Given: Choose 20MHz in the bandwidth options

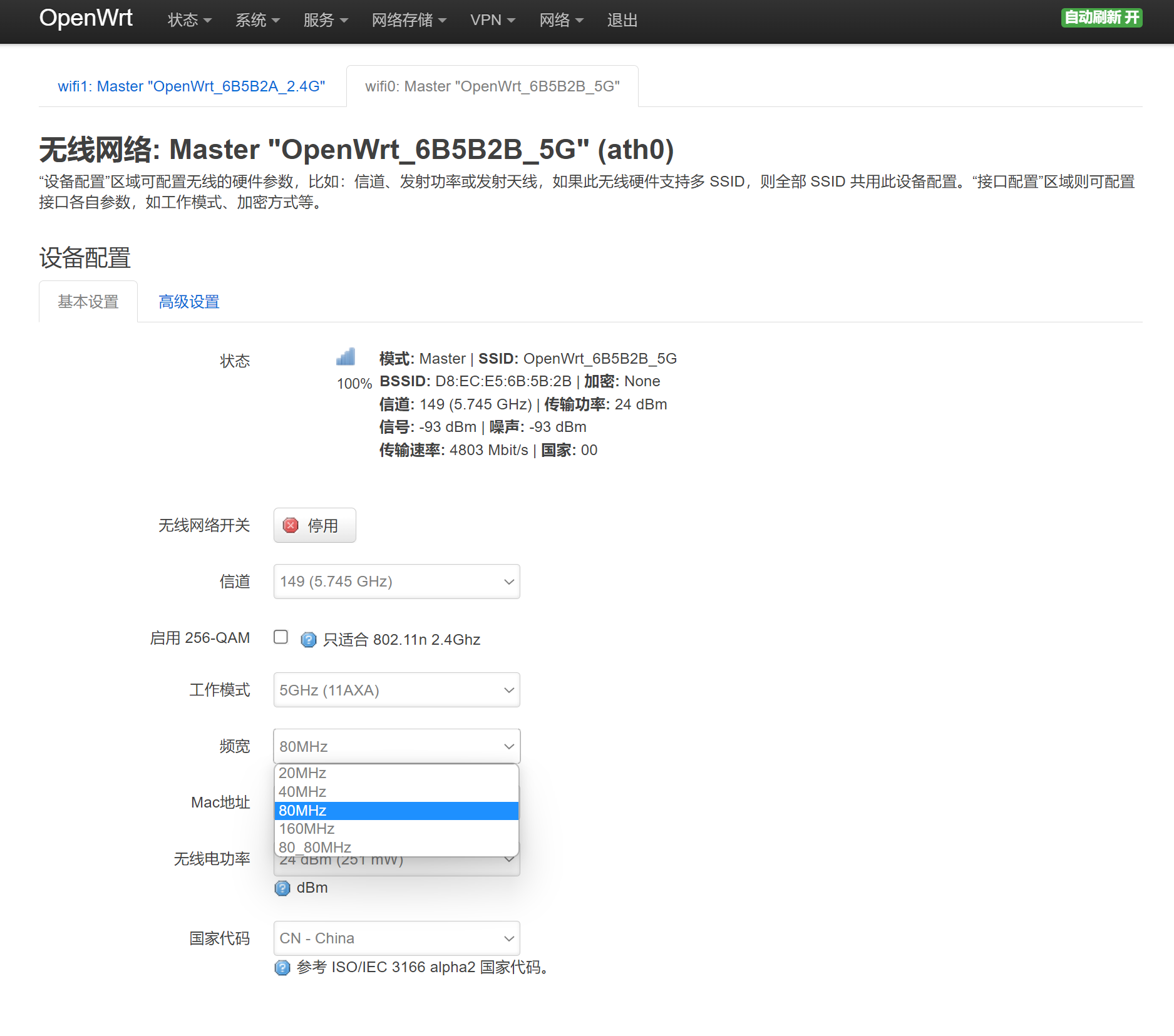Looking at the screenshot, I should [x=302, y=773].
